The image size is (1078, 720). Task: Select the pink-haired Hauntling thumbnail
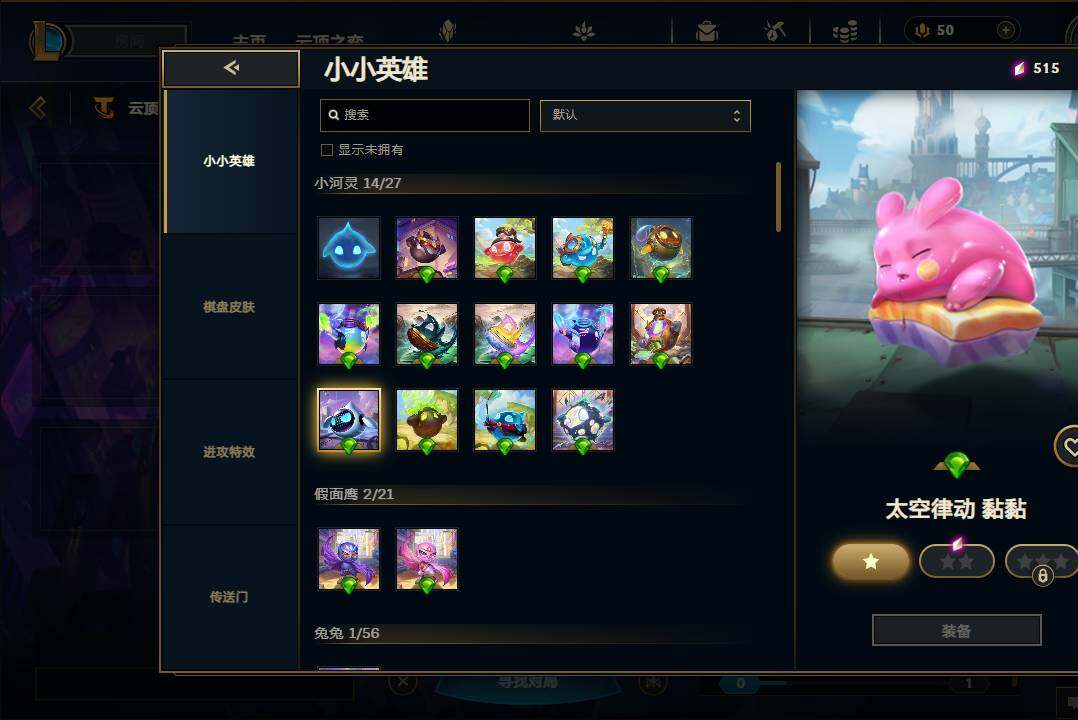coord(427,559)
